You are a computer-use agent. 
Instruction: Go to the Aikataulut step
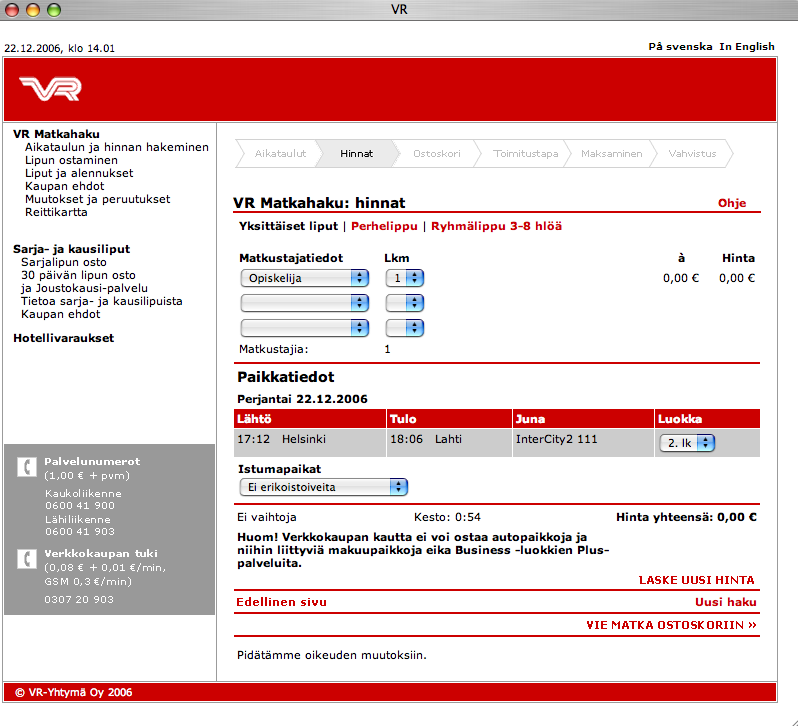280,154
